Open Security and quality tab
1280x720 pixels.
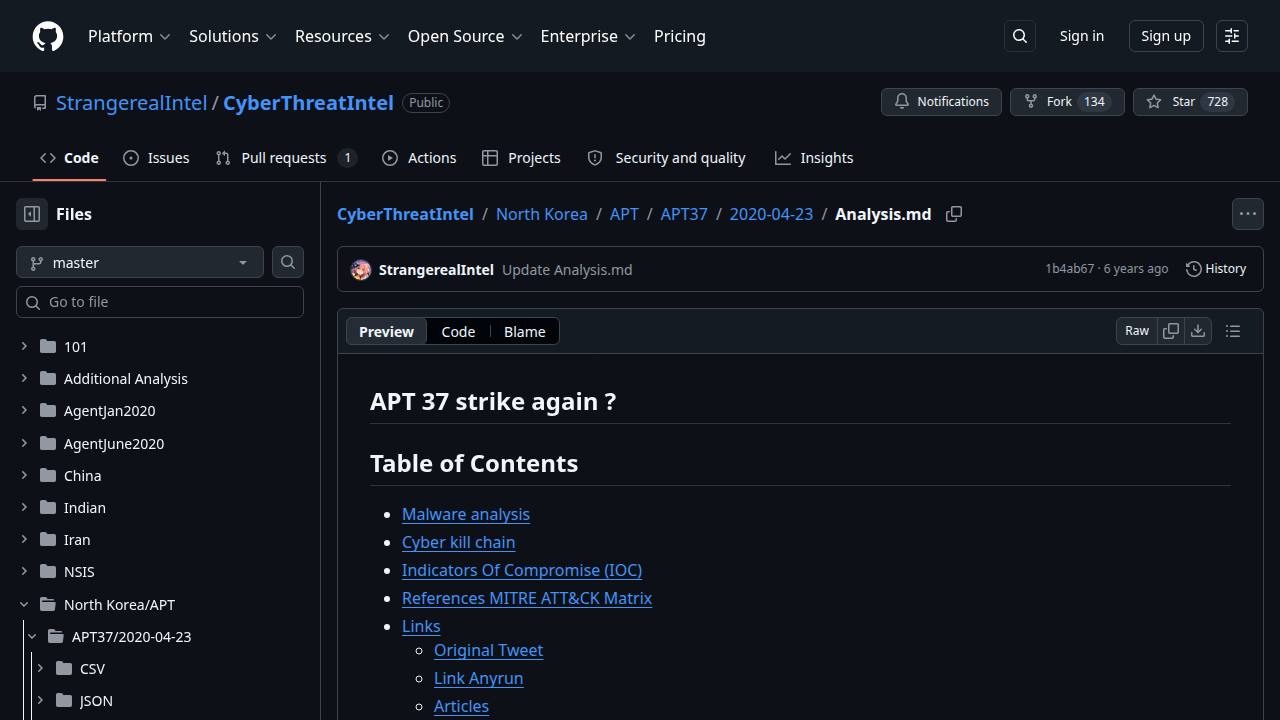[666, 158]
